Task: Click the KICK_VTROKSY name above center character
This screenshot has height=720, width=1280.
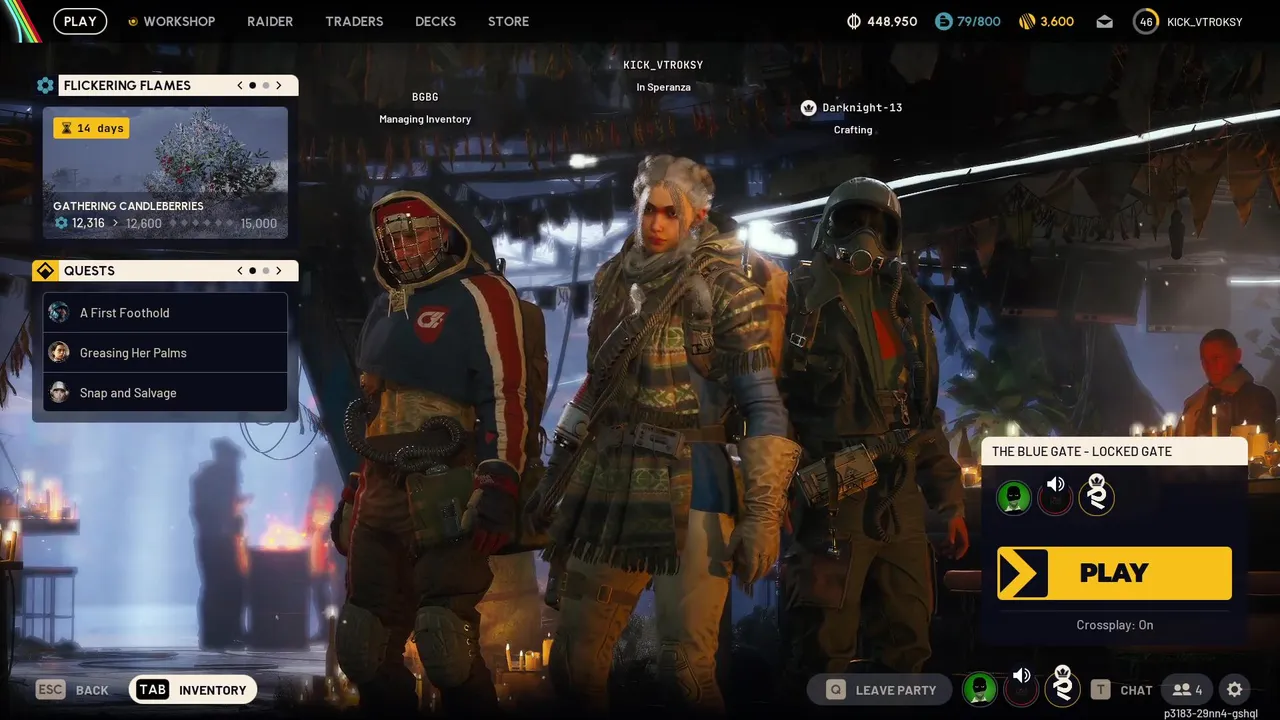Action: point(663,65)
